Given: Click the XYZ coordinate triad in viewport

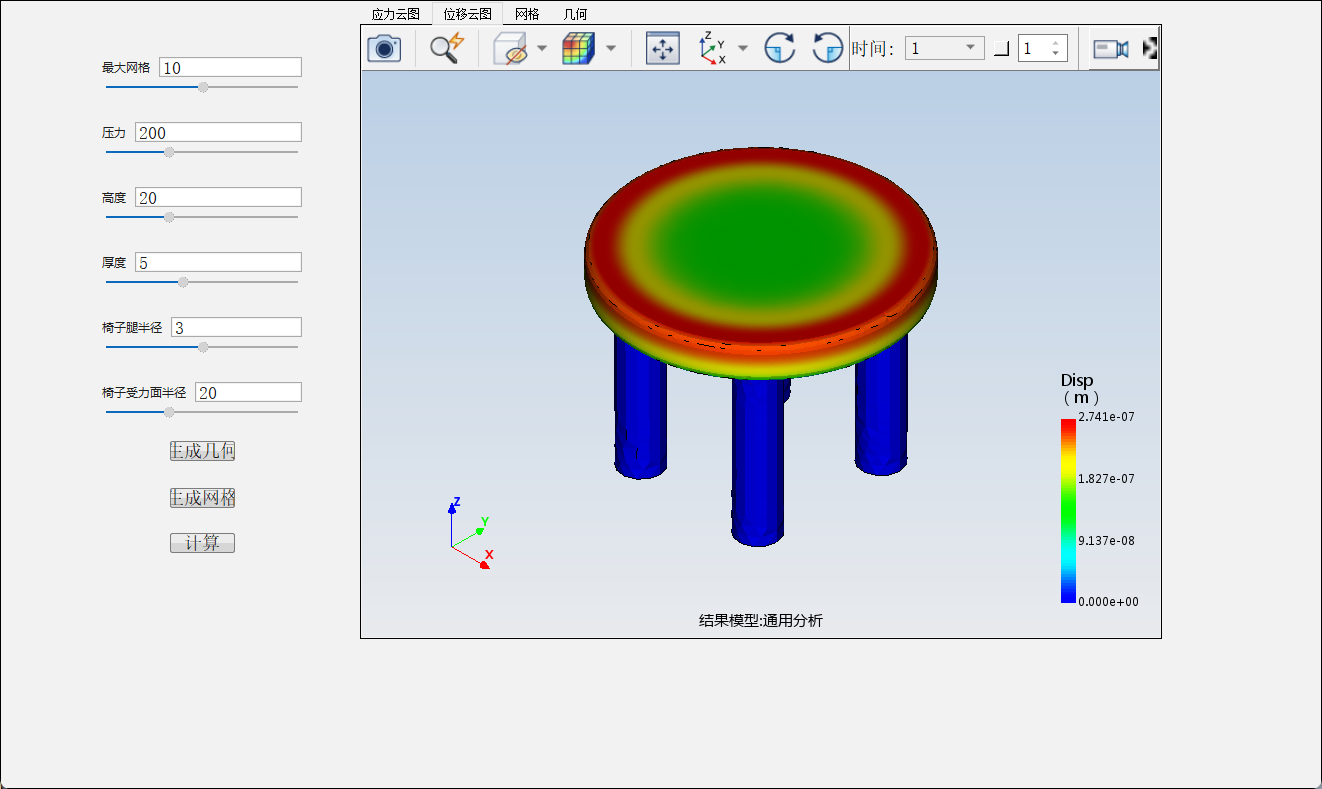Looking at the screenshot, I should [470, 534].
